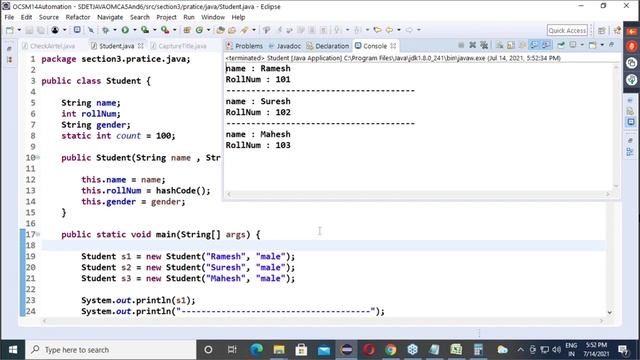The image size is (640, 360).
Task: Click the Console horizontal scrollbar
Action: pyautogui.click(x=418, y=194)
